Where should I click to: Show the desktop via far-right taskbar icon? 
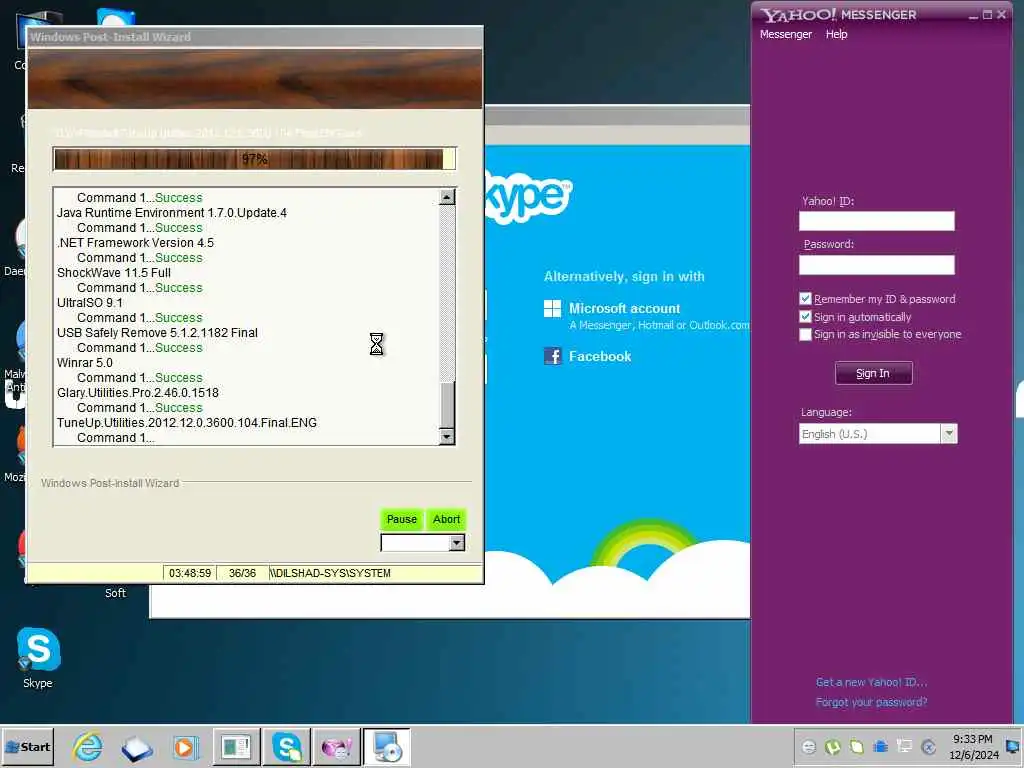point(1014,746)
